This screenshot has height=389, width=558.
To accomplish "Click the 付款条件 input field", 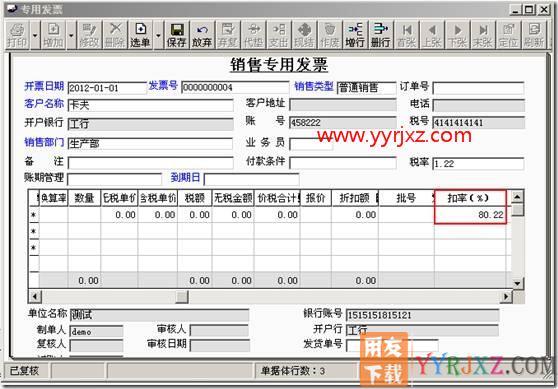I will tap(343, 163).
